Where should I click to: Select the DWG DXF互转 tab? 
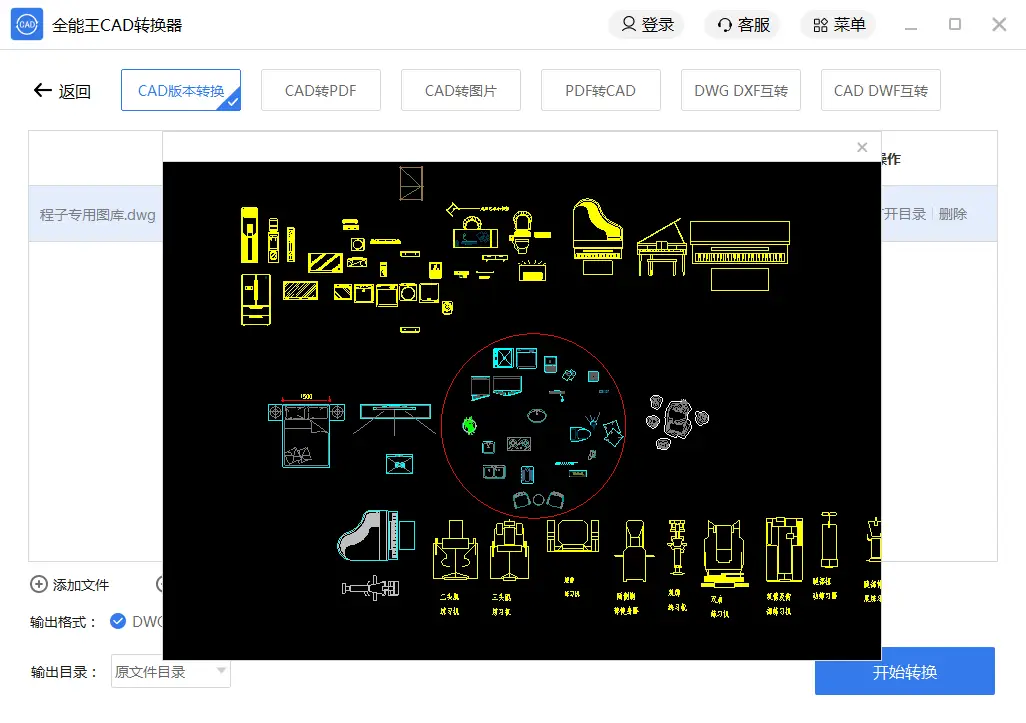(x=740, y=89)
